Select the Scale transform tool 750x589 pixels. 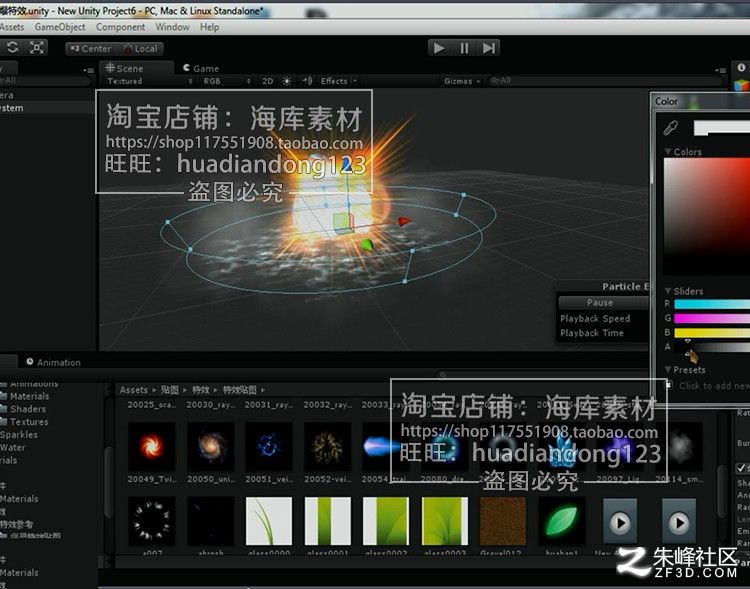(37, 47)
